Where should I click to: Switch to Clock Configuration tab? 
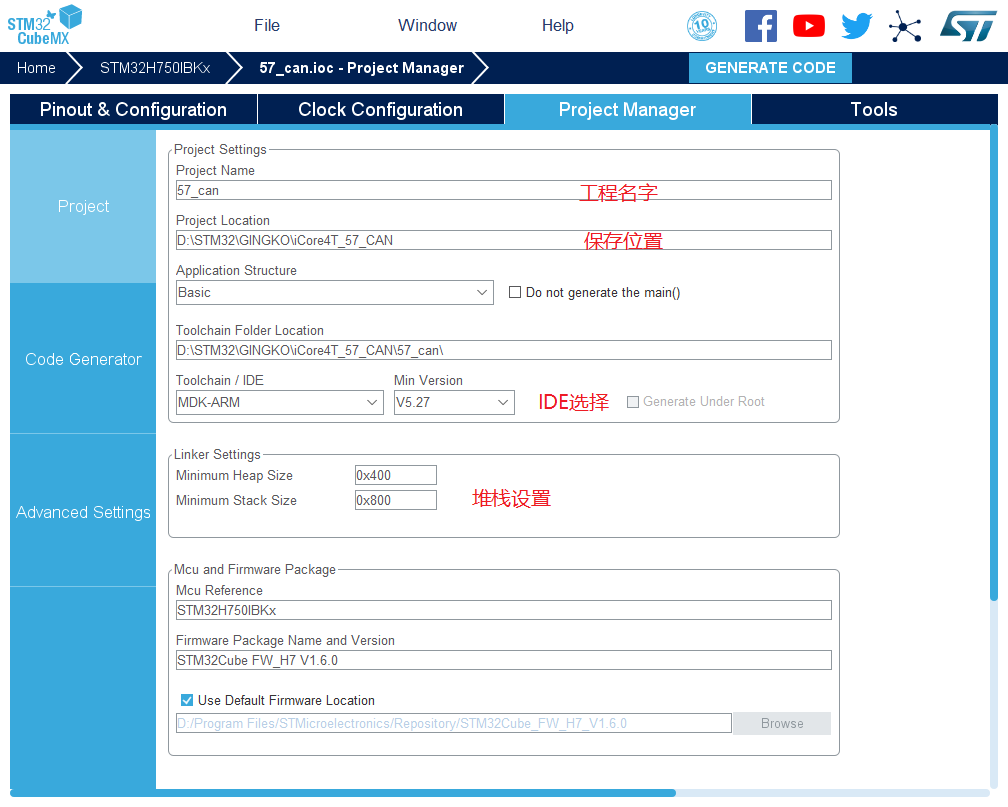pyautogui.click(x=380, y=110)
